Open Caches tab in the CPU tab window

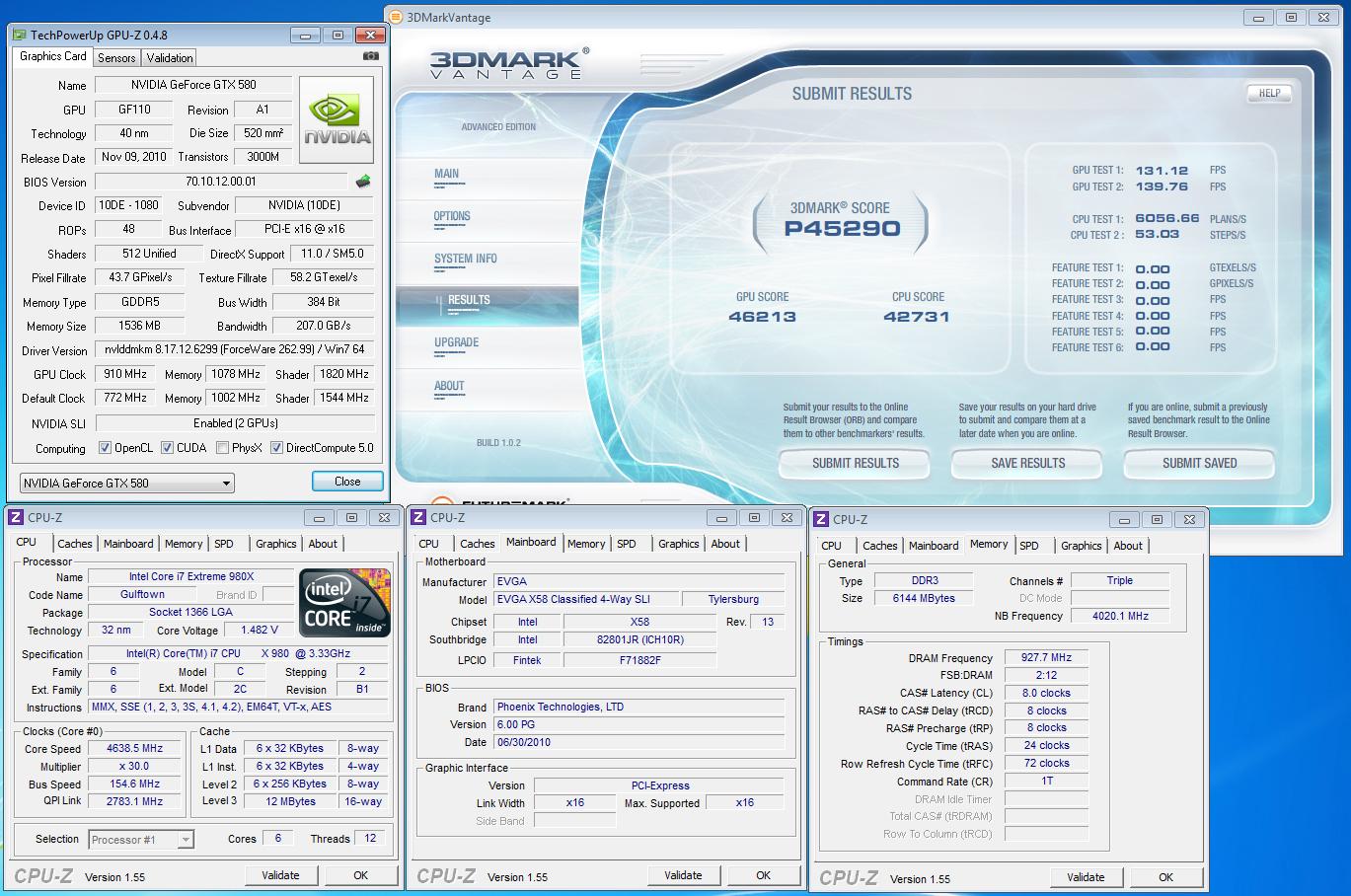(x=74, y=544)
